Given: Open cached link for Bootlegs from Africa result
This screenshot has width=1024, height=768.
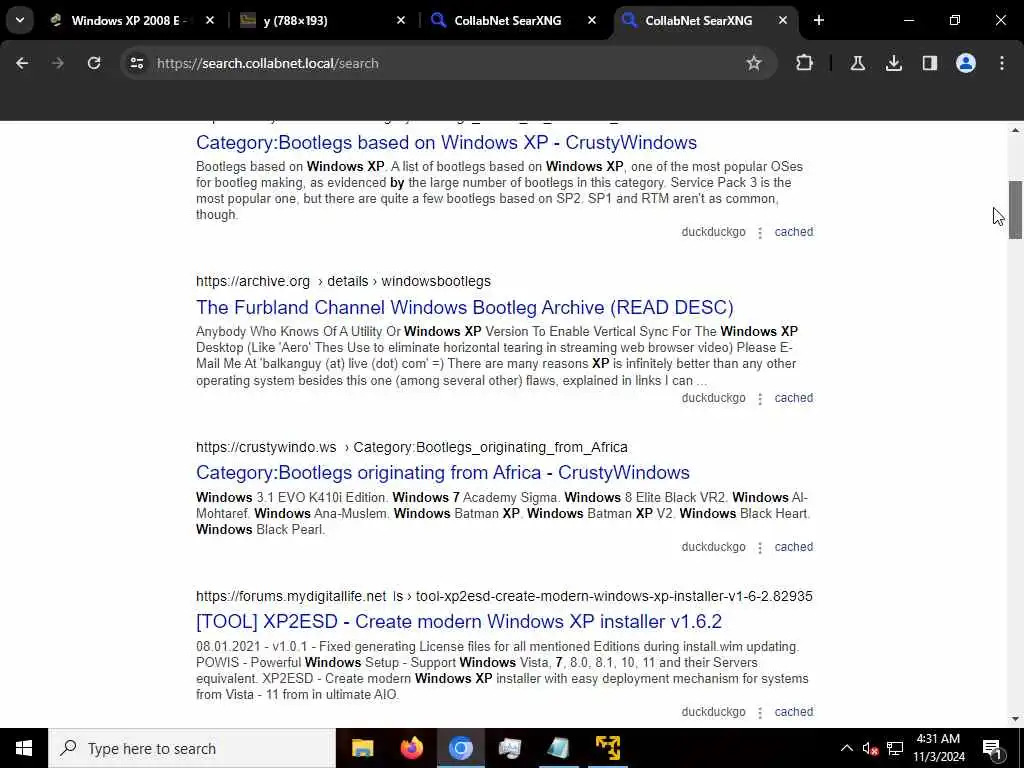Looking at the screenshot, I should click(x=793, y=547).
